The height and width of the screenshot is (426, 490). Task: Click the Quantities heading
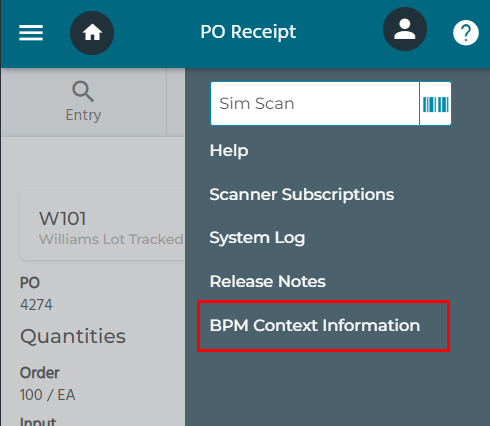(73, 336)
